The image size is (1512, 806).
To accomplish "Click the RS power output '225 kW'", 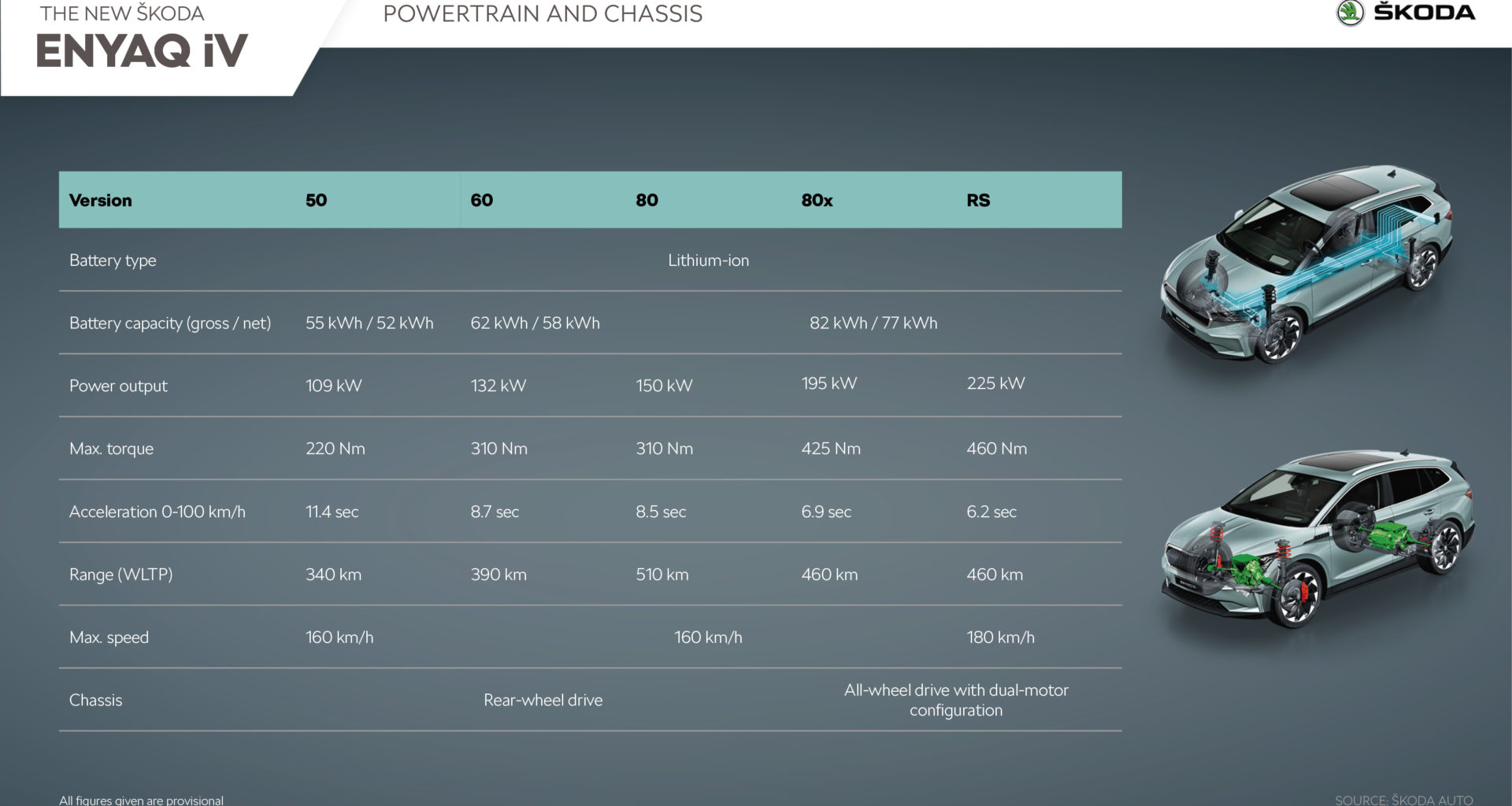I will 995,383.
